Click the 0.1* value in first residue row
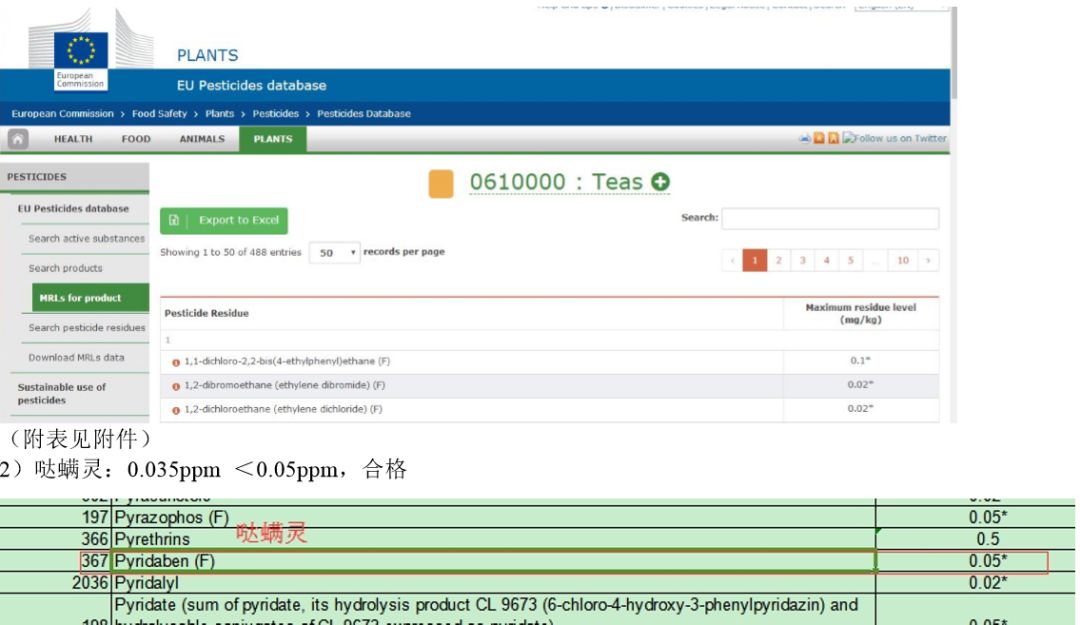 pyautogui.click(x=860, y=360)
